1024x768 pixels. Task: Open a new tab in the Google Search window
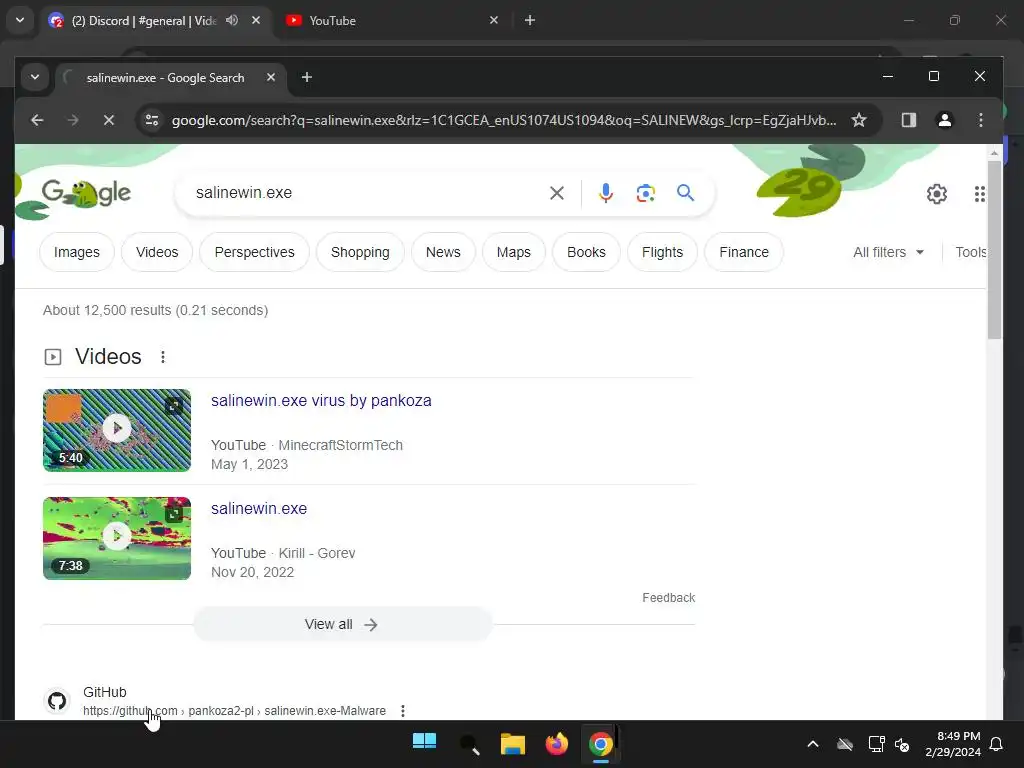click(x=306, y=77)
